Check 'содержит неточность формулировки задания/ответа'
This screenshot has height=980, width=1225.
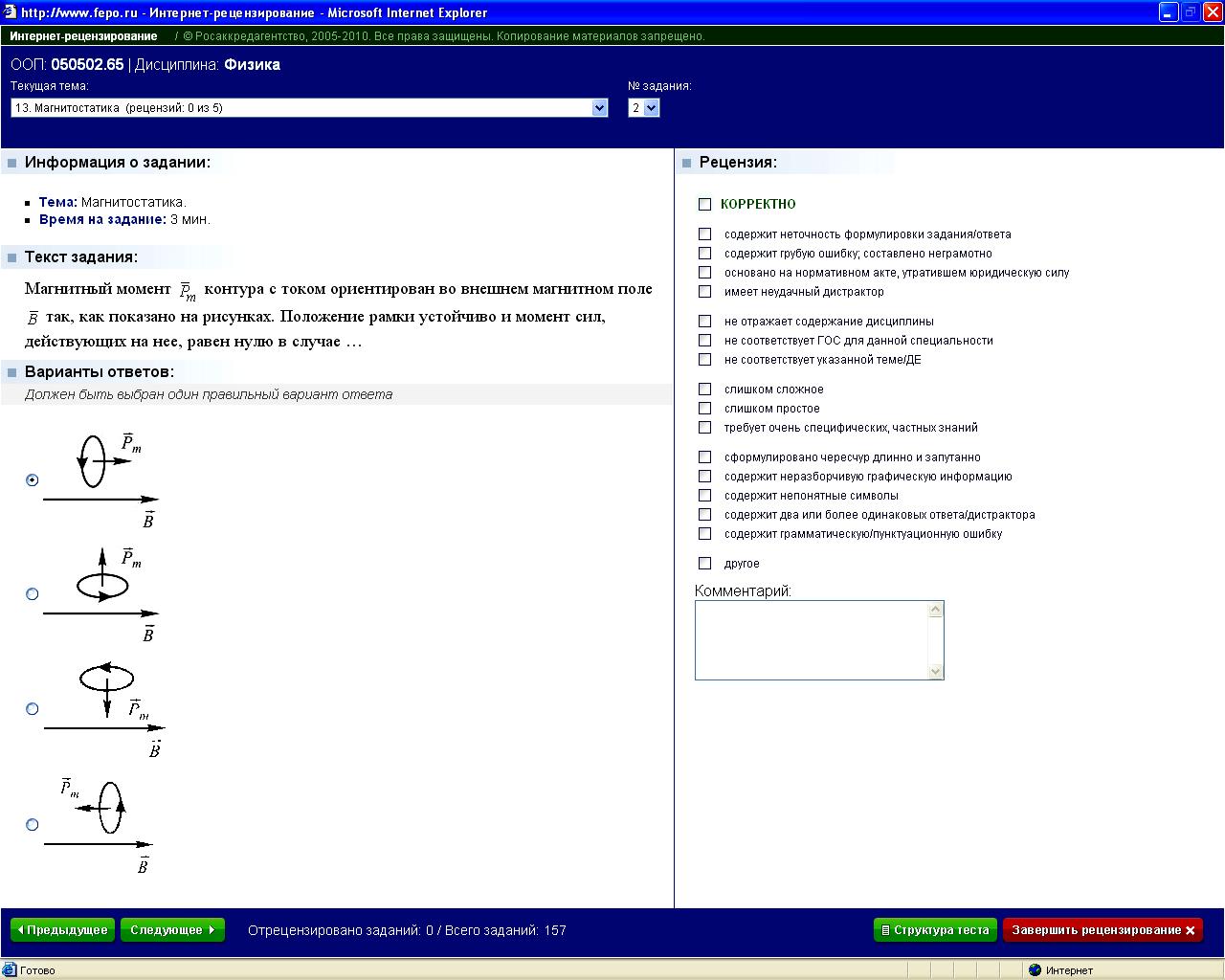coord(705,234)
